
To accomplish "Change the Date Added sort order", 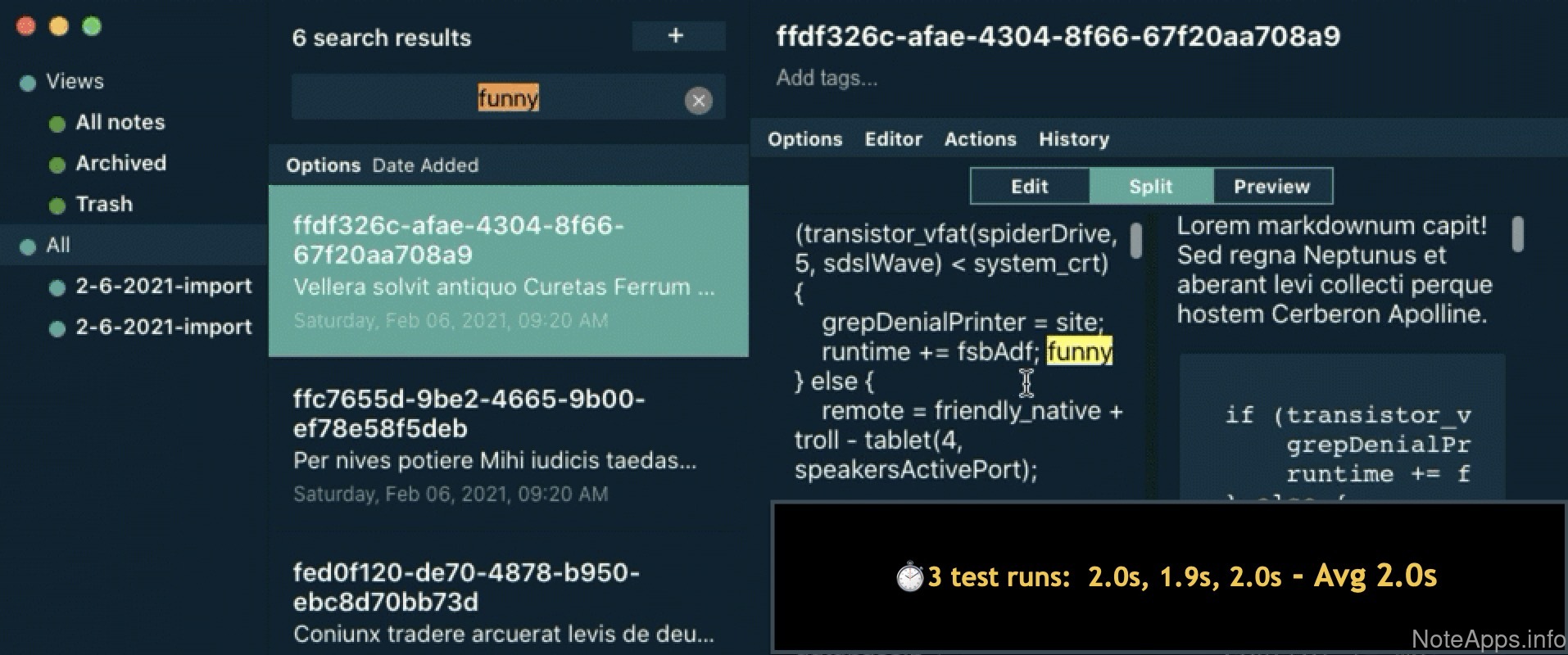I will 425,165.
